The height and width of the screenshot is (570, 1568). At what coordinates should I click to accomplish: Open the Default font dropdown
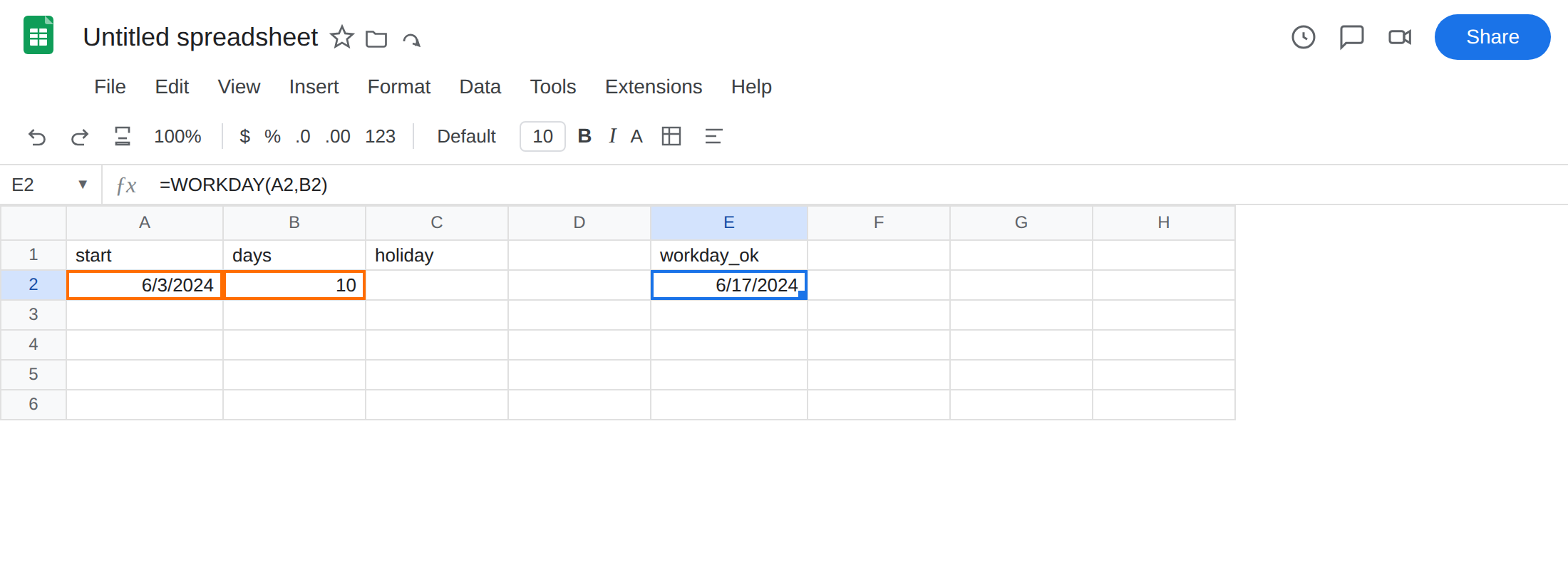click(x=466, y=136)
